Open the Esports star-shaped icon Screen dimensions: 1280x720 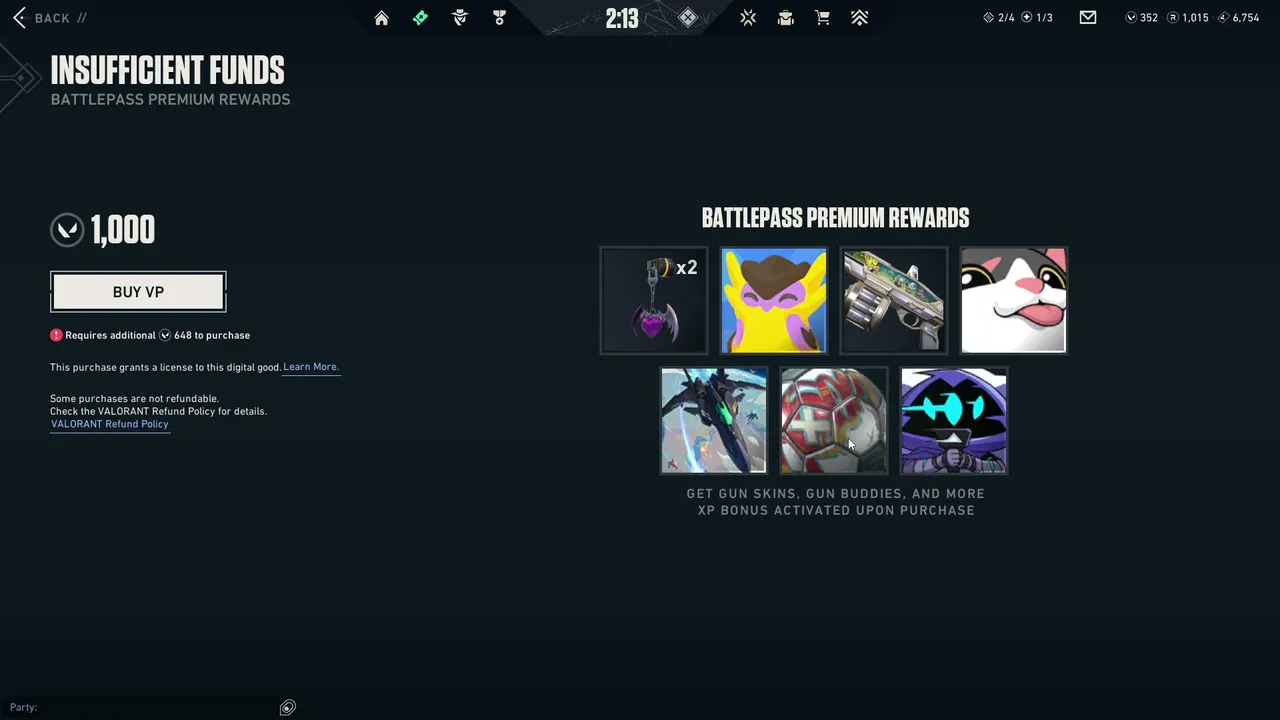[748, 18]
